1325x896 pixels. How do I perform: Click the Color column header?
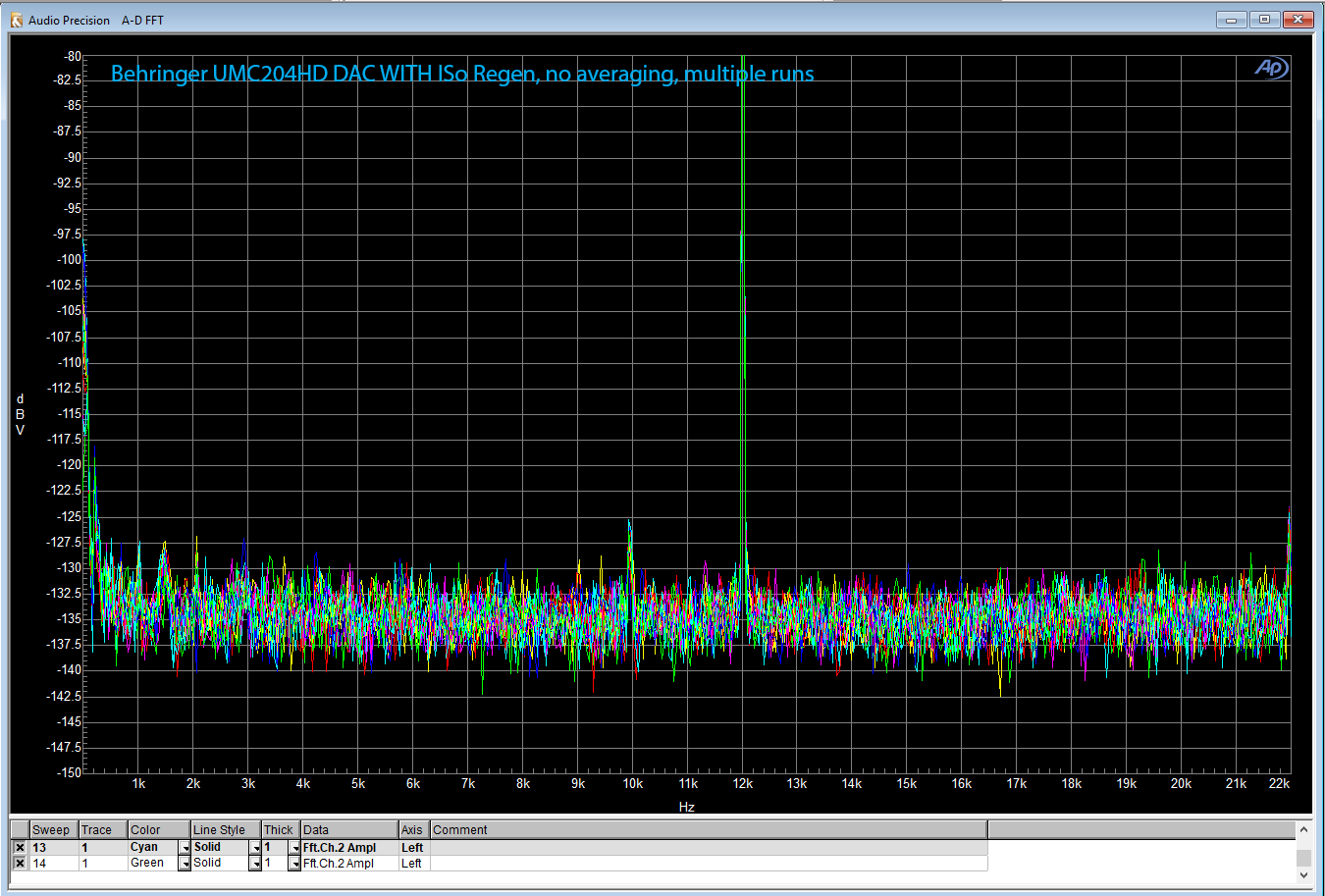[159, 830]
